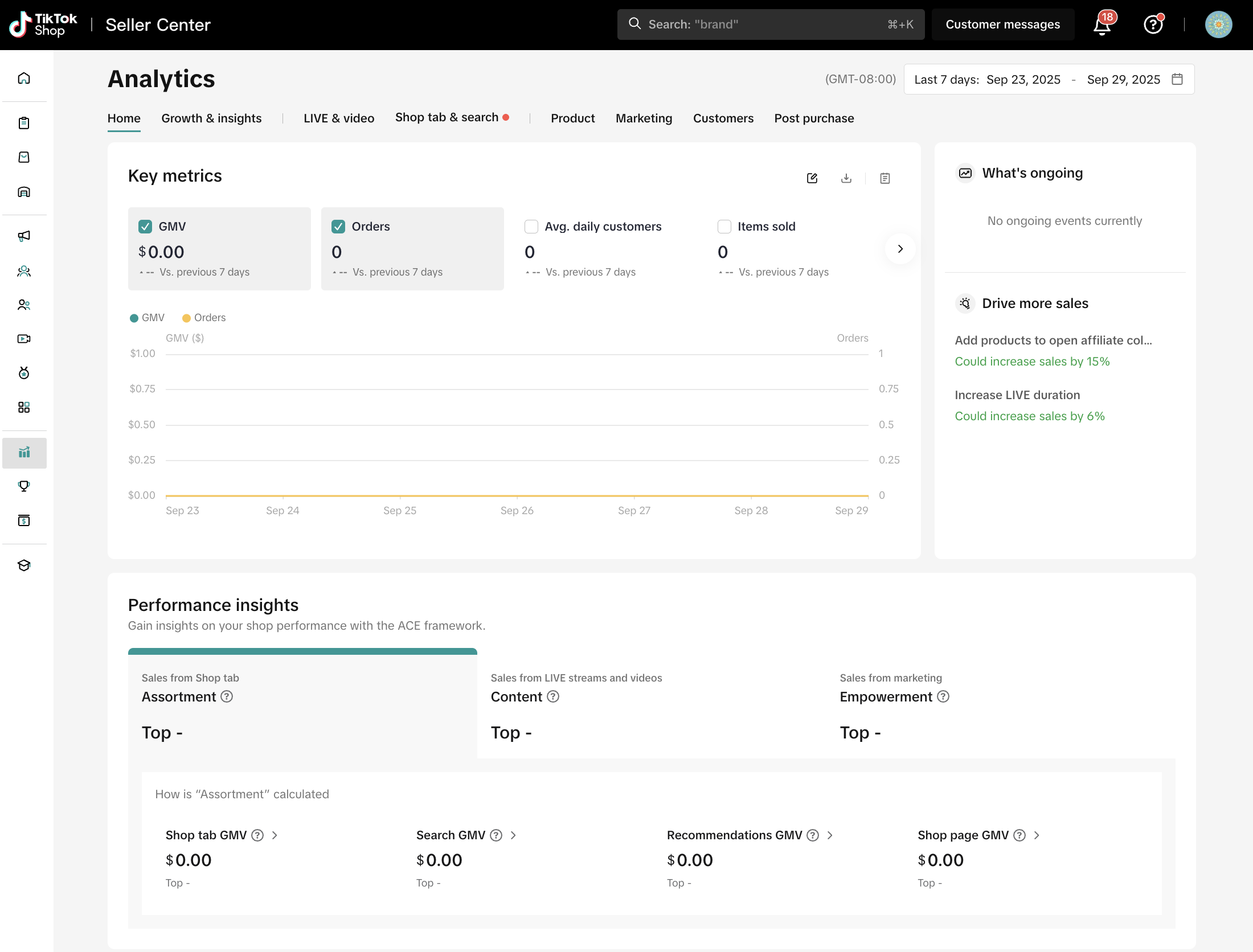
Task: Click the Customer messages button
Action: 1002,24
